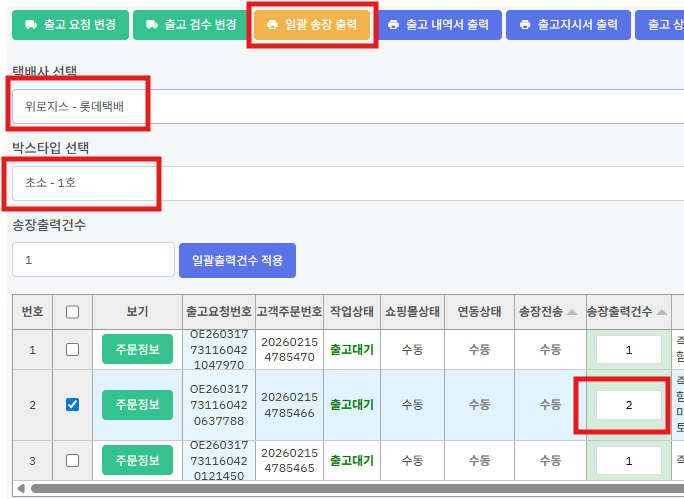Toggle the select-all checkbox in table header
This screenshot has width=684, height=499.
(72, 312)
